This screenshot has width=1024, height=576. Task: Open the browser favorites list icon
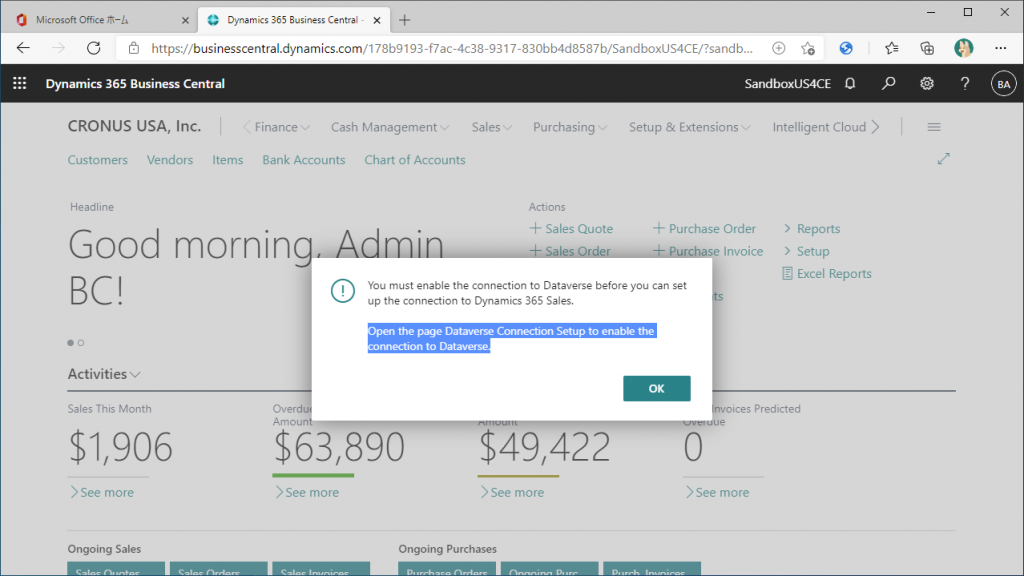click(x=891, y=48)
